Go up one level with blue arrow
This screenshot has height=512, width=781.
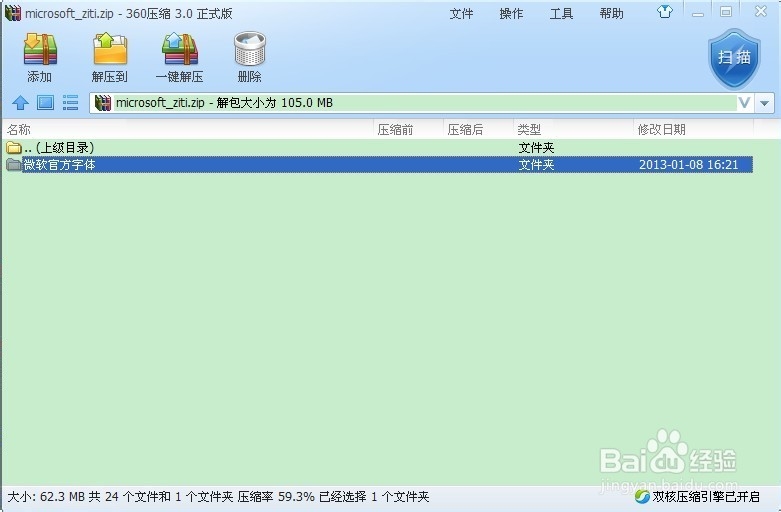click(20, 103)
